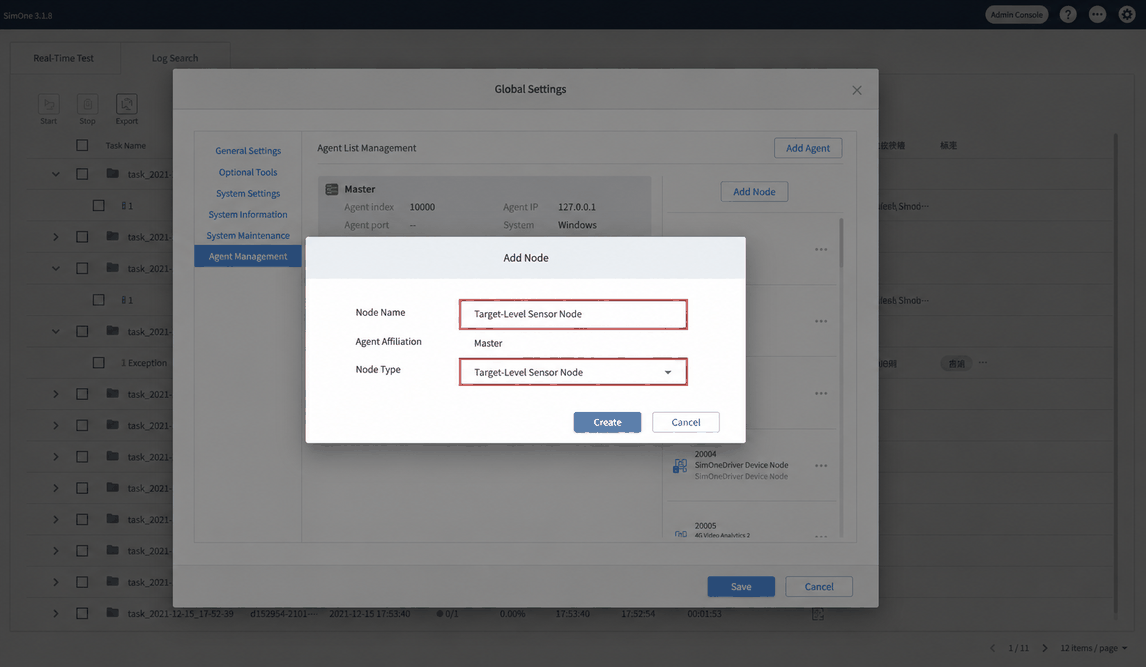
Task: Click the Agent List Management heading
Action: pyautogui.click(x=366, y=148)
